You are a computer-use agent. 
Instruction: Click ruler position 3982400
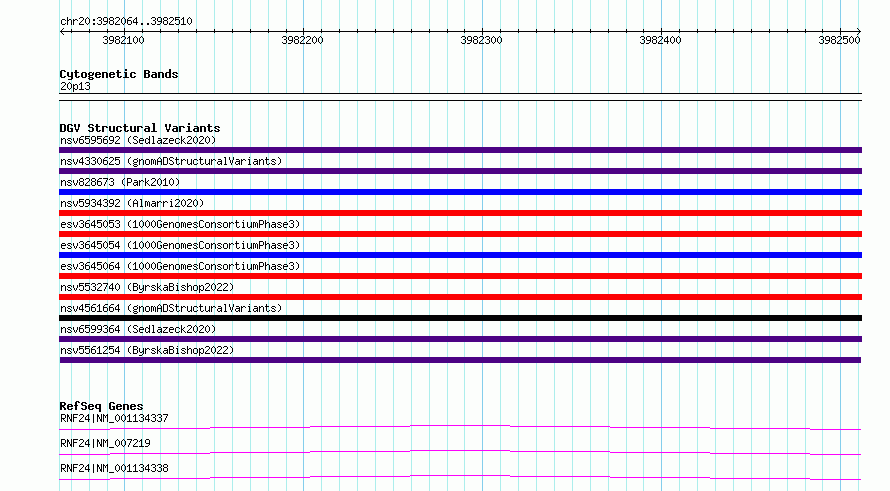click(x=660, y=40)
